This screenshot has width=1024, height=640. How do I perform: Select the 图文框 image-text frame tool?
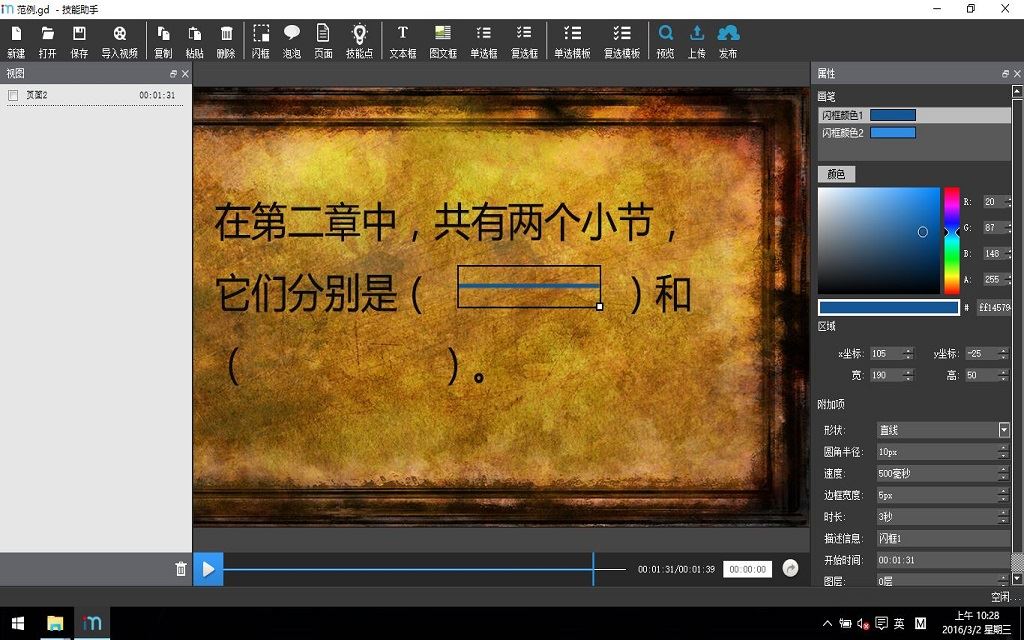[443, 41]
